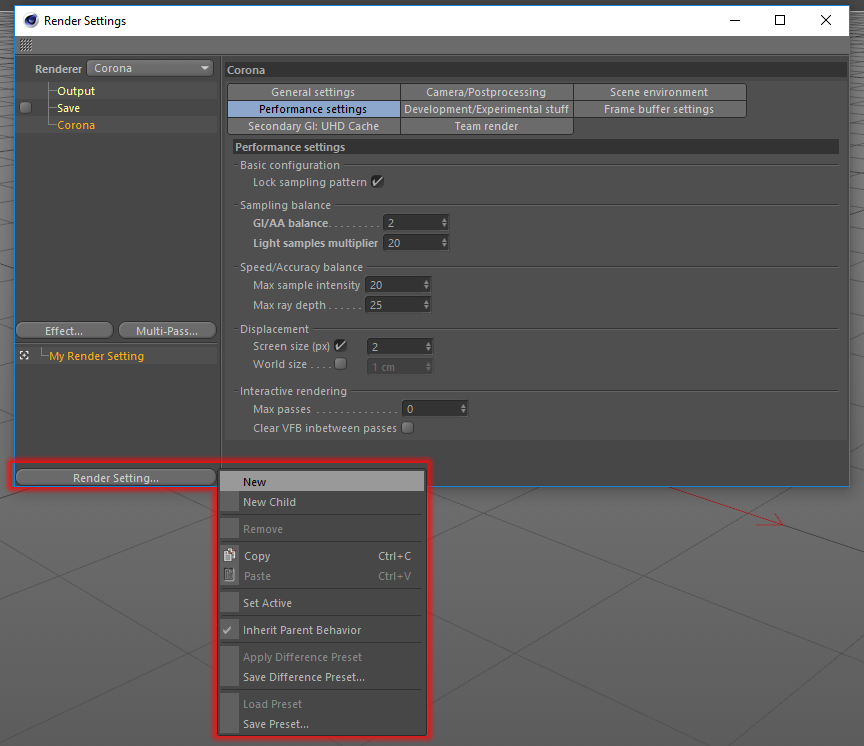
Task: Open the Team render tab
Action: point(487,126)
